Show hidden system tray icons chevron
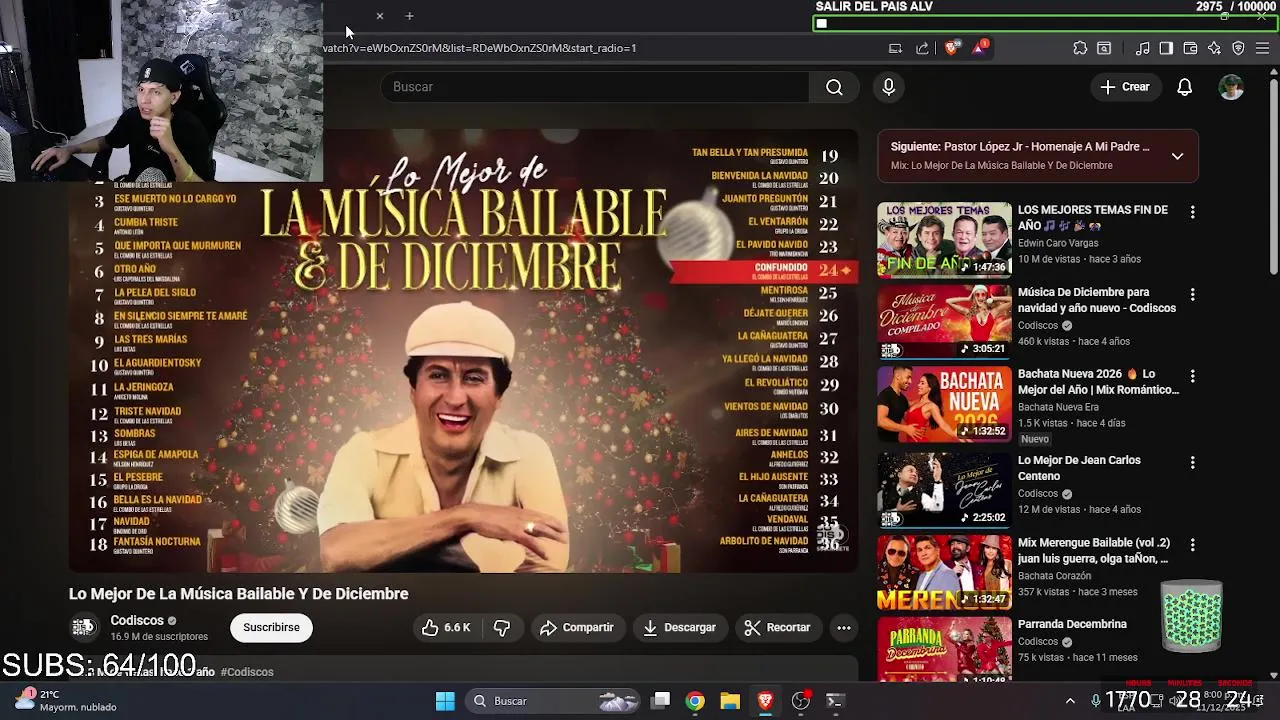This screenshot has width=1280, height=720. click(x=1070, y=701)
